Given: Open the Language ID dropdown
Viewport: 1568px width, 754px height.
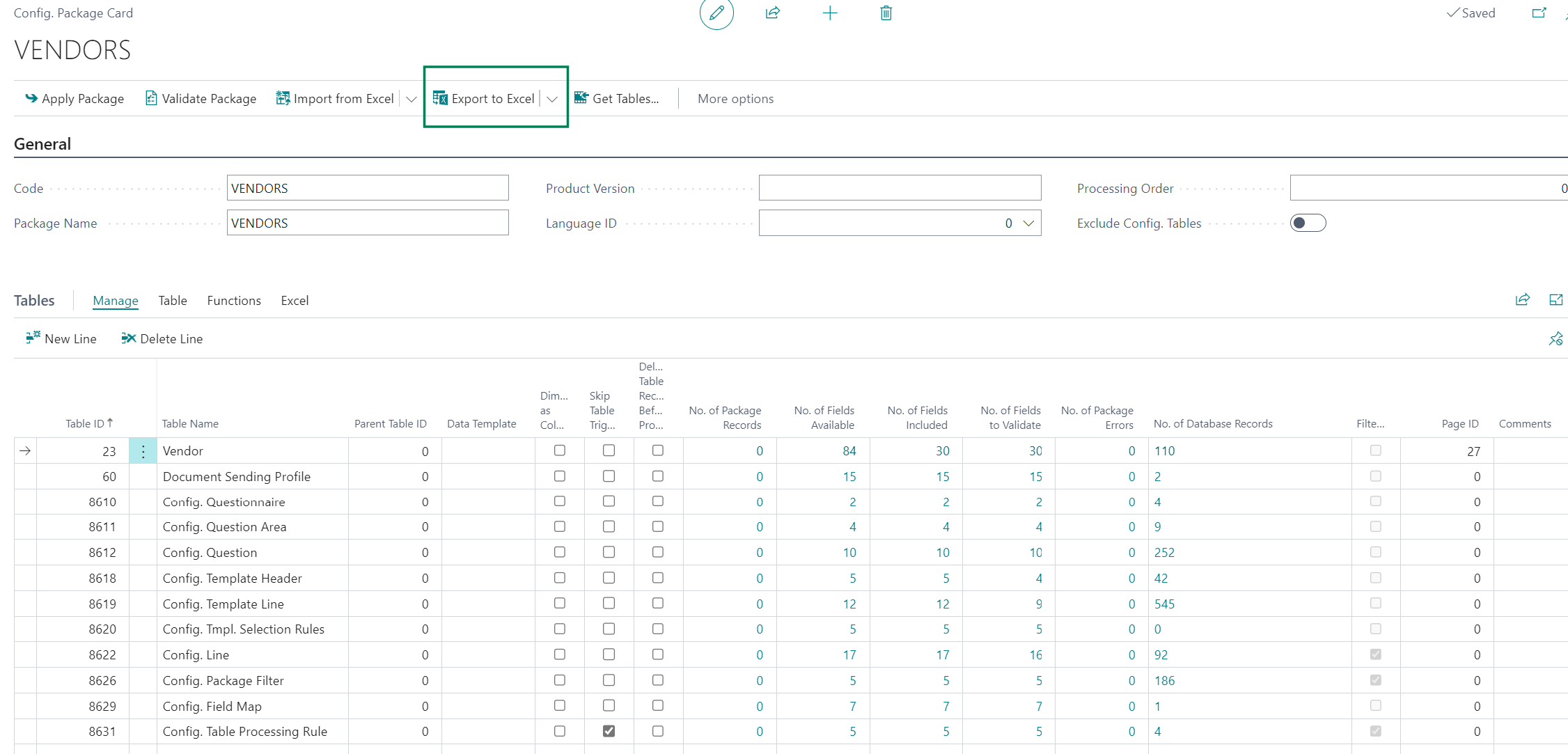Looking at the screenshot, I should [1028, 223].
